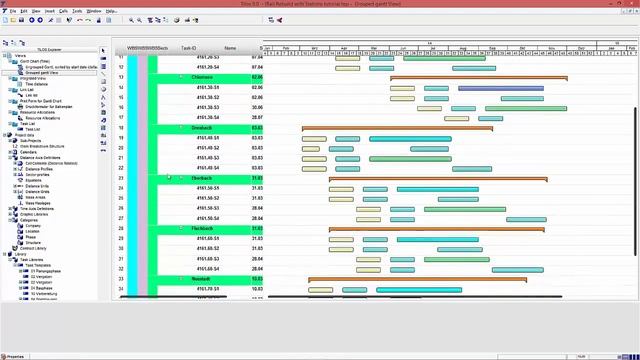Open the Edit menu
The width and height of the screenshot is (640, 360).
point(24,11)
